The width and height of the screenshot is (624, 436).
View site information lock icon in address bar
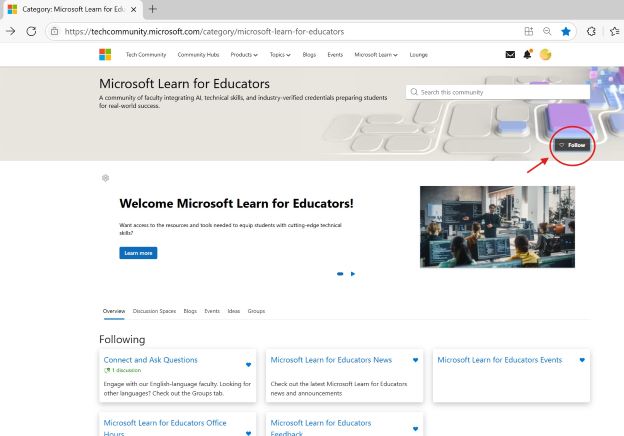click(x=55, y=31)
